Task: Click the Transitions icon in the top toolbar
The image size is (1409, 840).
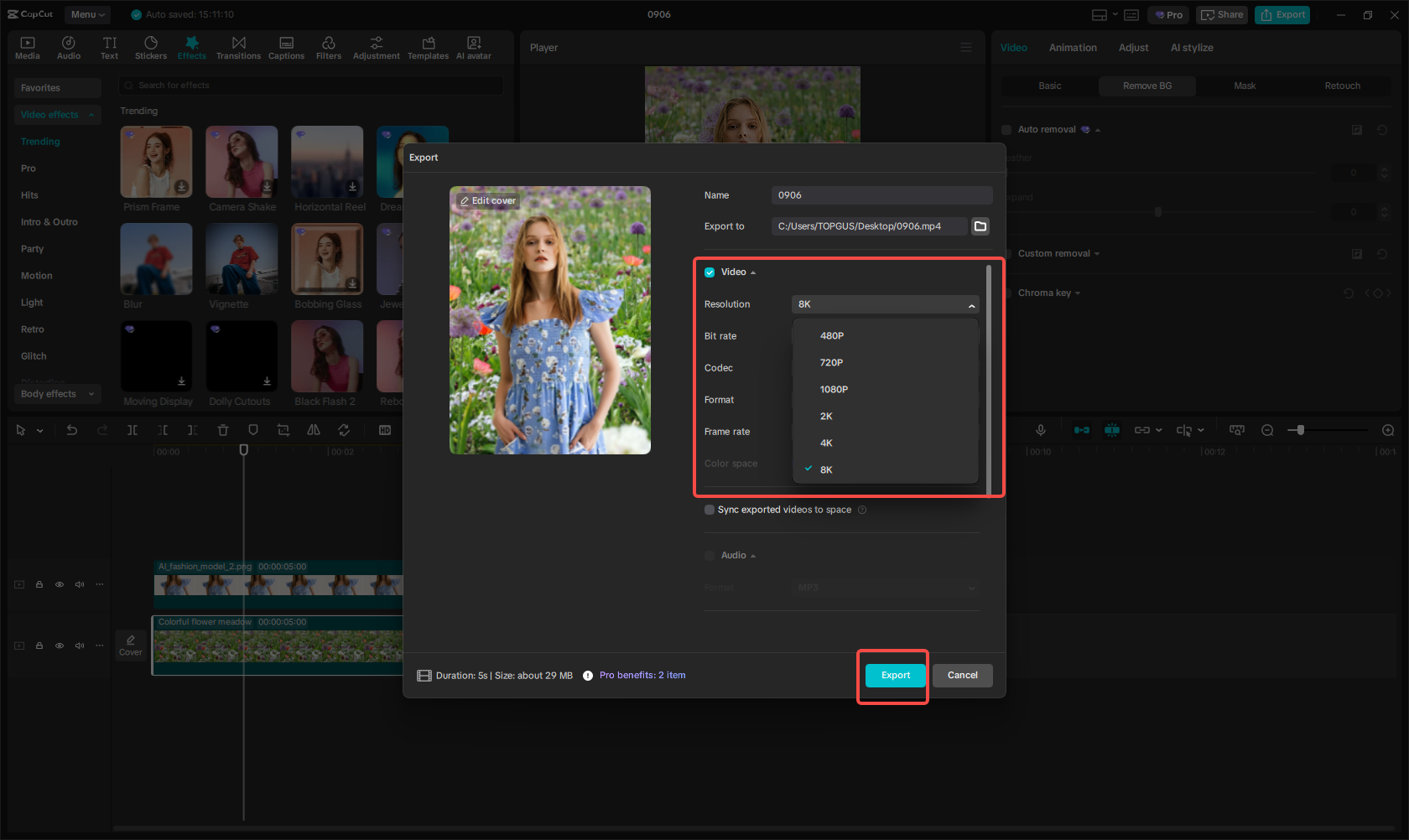Action: tap(238, 46)
